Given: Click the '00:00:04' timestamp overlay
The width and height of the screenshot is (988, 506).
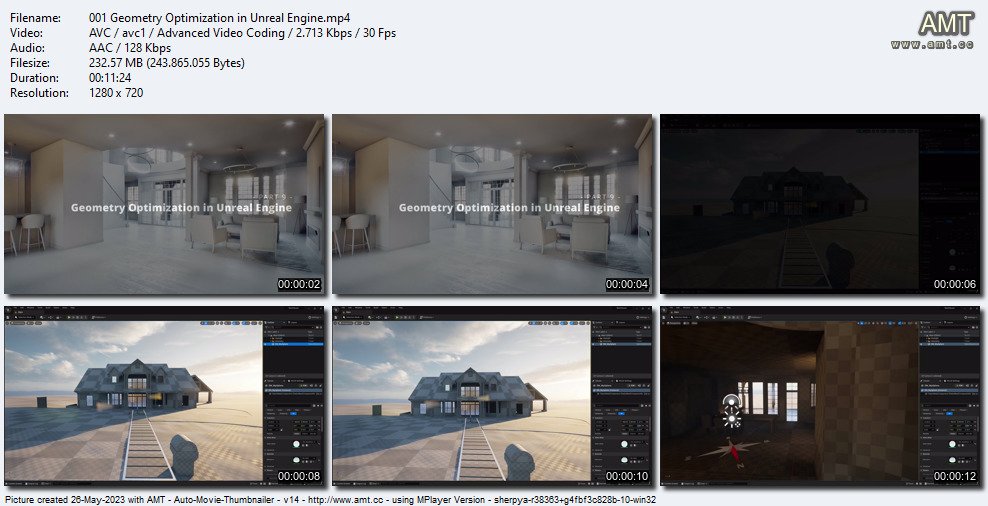Looking at the screenshot, I should click(627, 284).
